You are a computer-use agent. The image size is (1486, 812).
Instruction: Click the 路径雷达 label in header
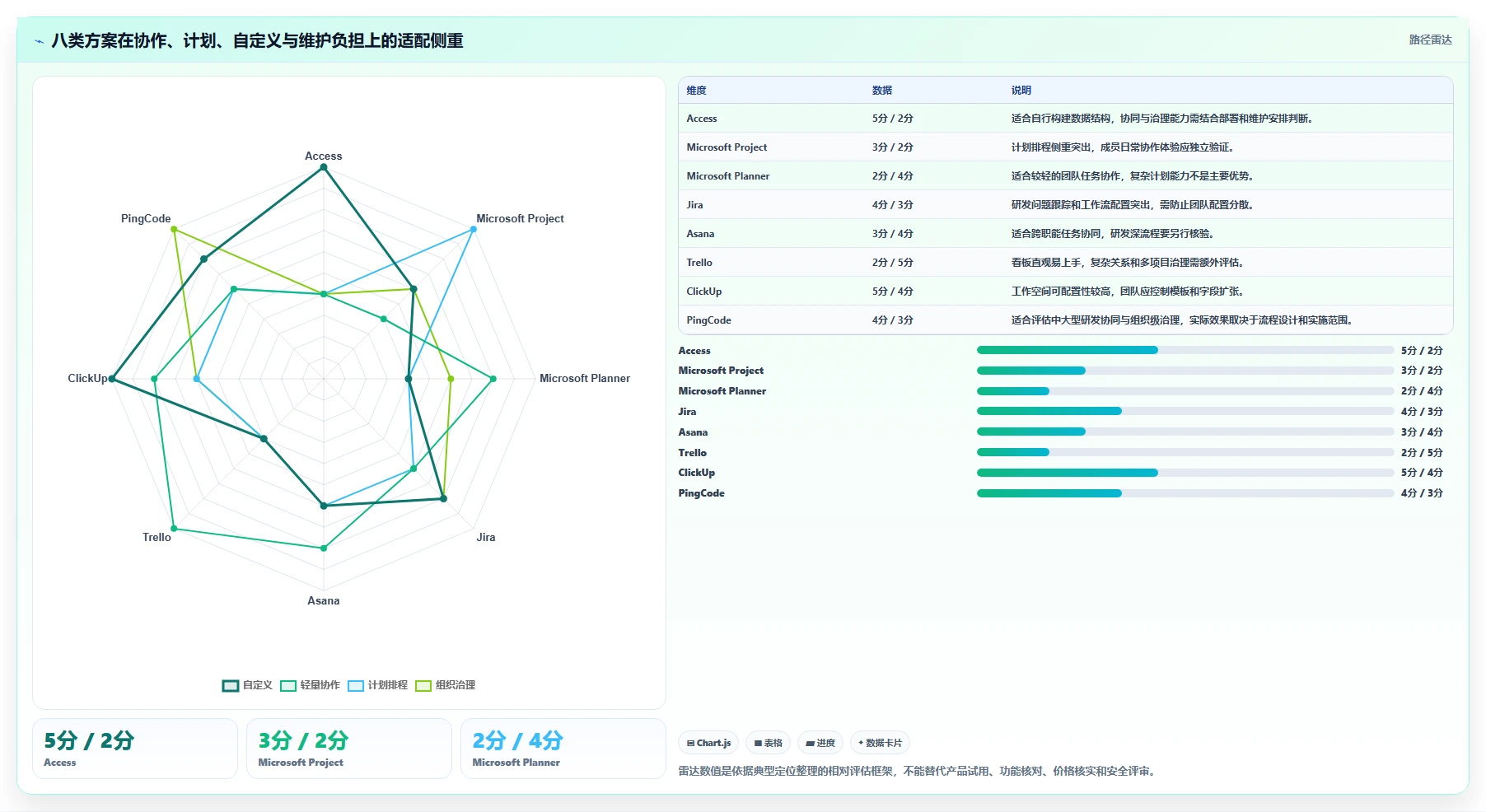[1430, 40]
